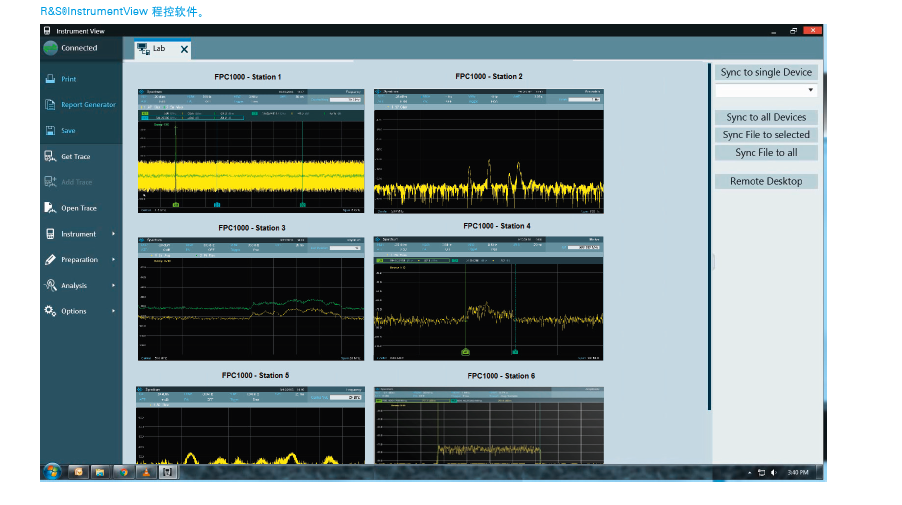Screen dimensions: 902x505
Task: Select FPC1000 Station 5 spectrum thumbnail
Action: (250, 425)
